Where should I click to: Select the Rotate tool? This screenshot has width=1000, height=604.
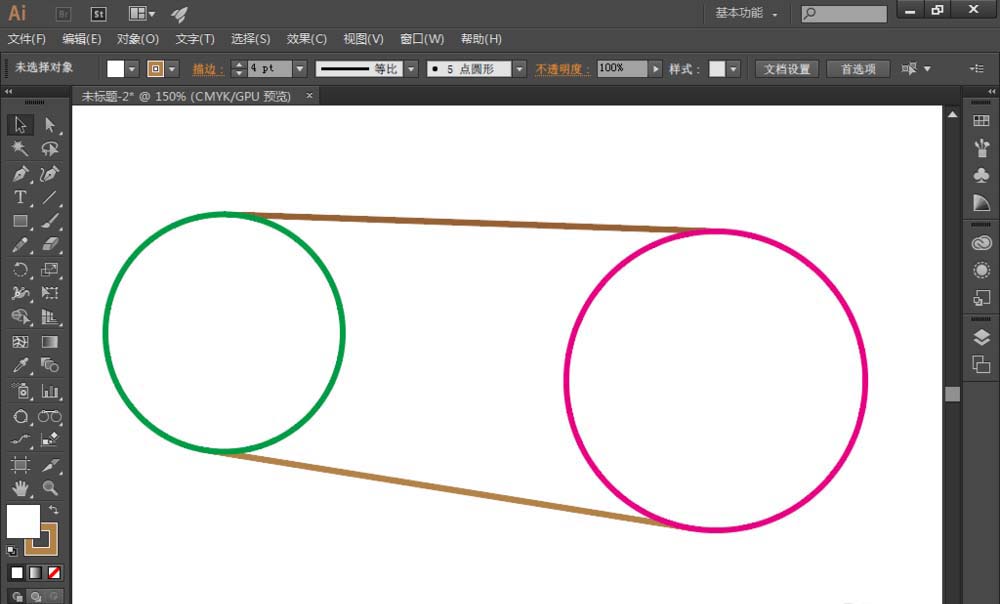(x=20, y=269)
